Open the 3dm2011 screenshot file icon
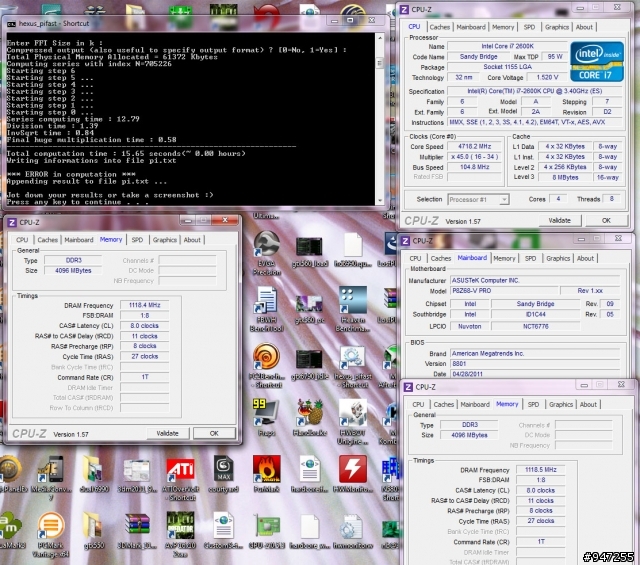This screenshot has height=565, width=640. coord(137,472)
